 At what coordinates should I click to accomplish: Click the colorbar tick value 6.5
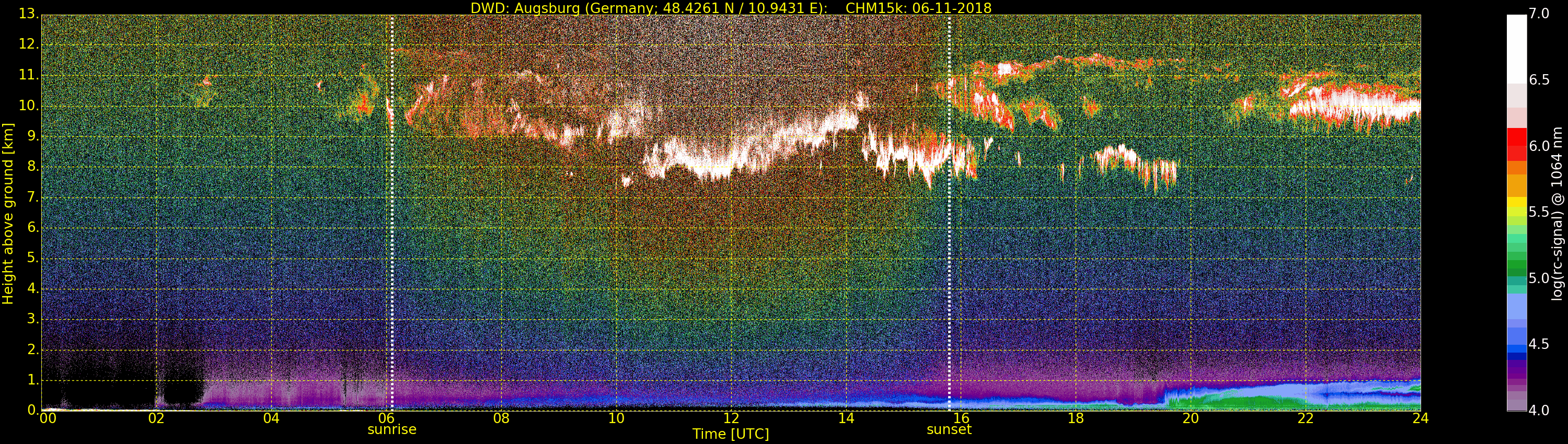[x=1539, y=80]
